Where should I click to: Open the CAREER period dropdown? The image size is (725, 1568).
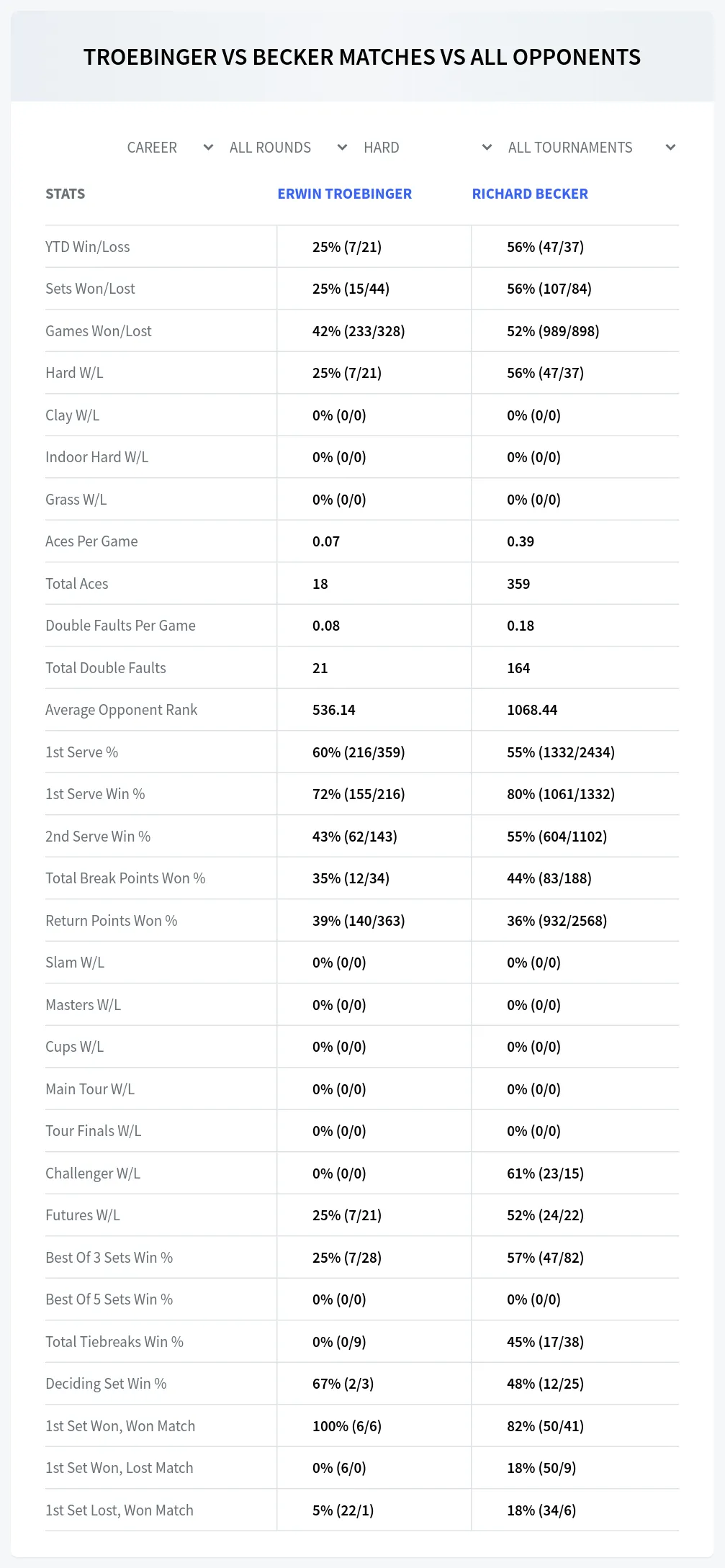(x=170, y=148)
